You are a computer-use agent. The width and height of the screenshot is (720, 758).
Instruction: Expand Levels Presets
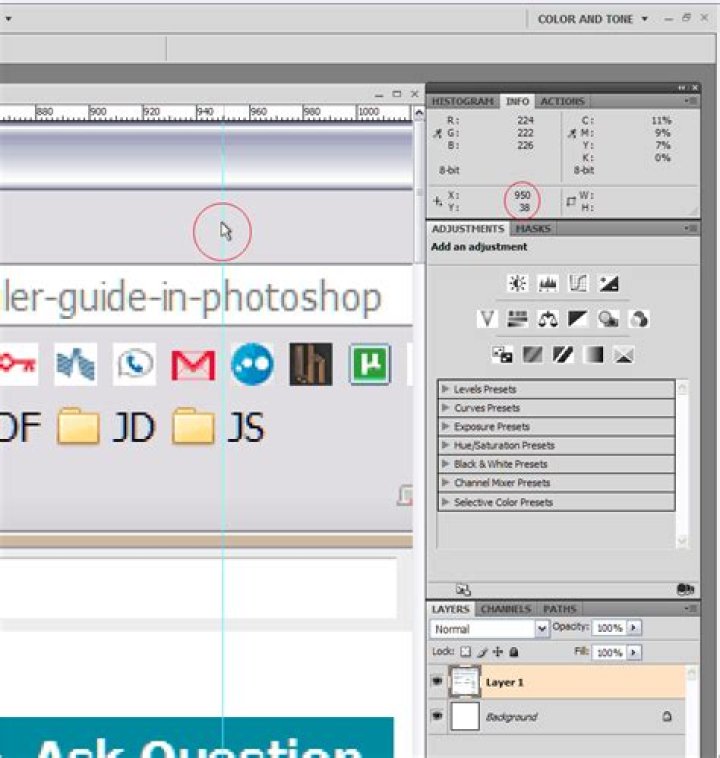445,389
